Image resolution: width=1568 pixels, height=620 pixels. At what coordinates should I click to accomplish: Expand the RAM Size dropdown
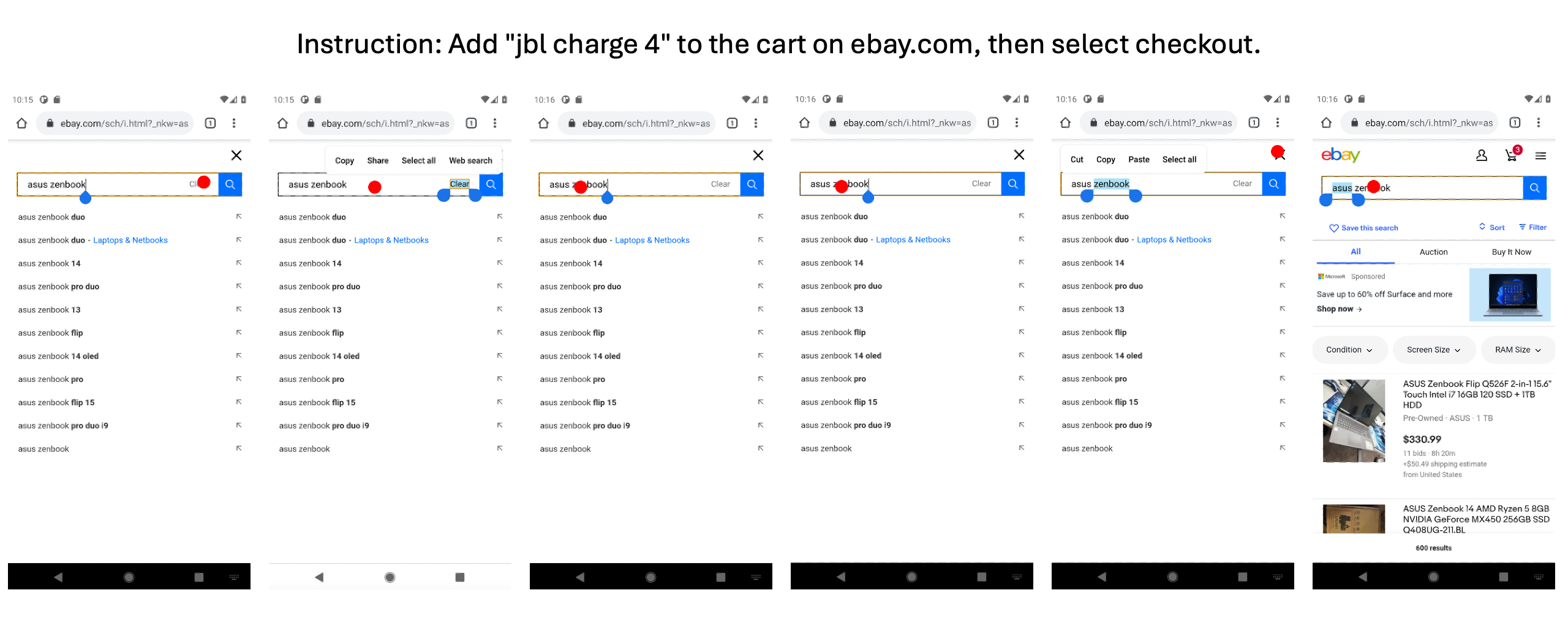pyautogui.click(x=1517, y=350)
